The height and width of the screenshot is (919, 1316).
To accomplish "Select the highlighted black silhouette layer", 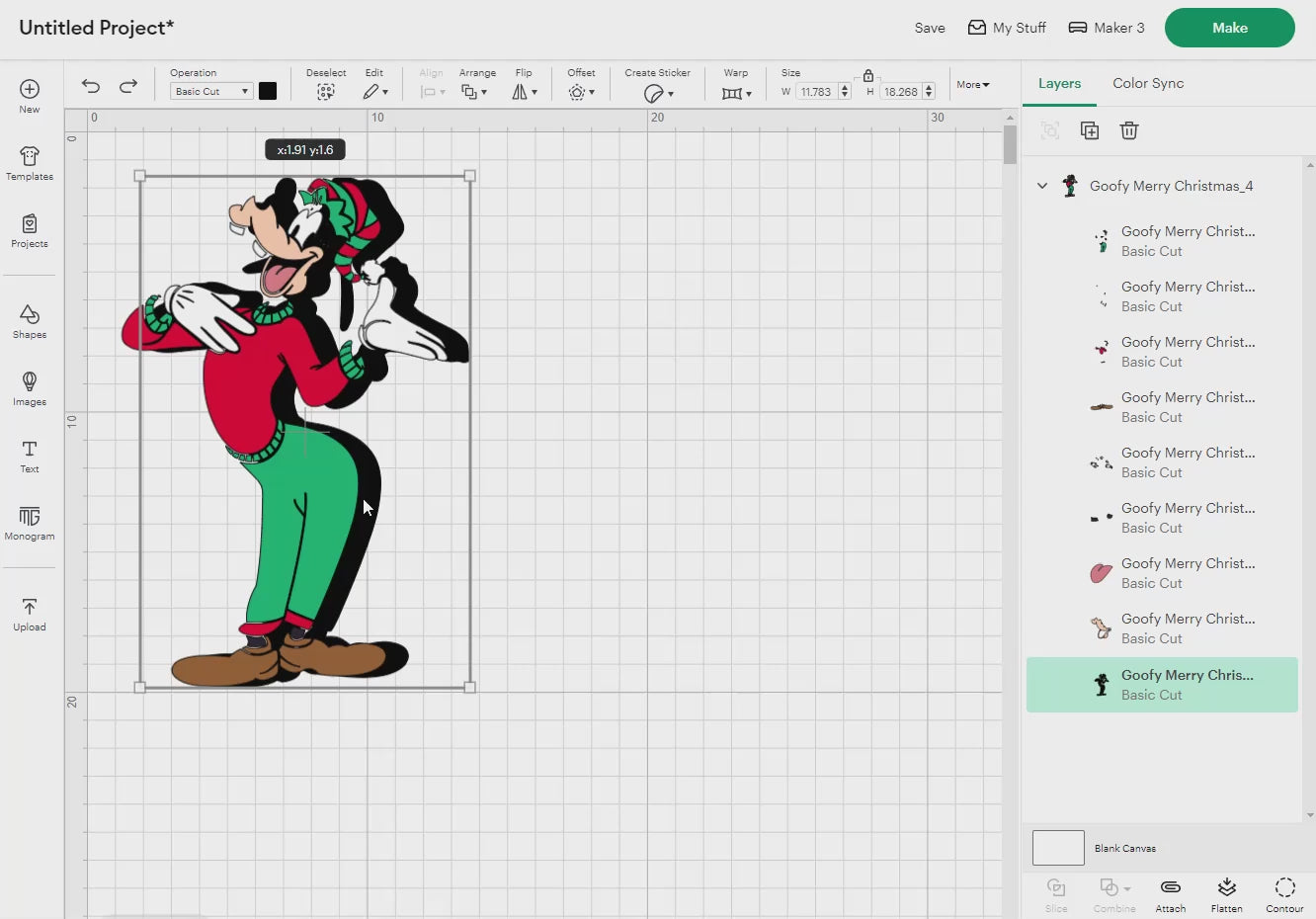I will tap(1162, 685).
